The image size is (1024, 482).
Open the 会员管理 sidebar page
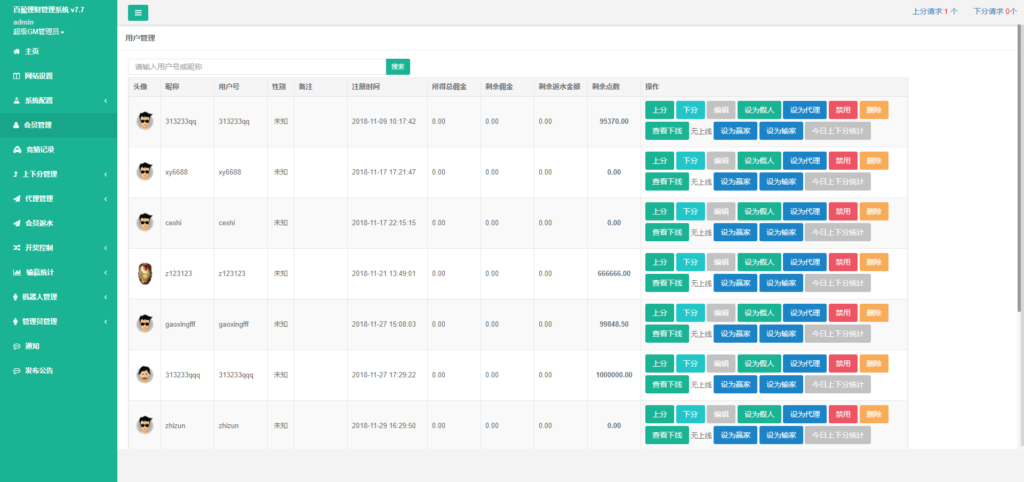[58, 125]
